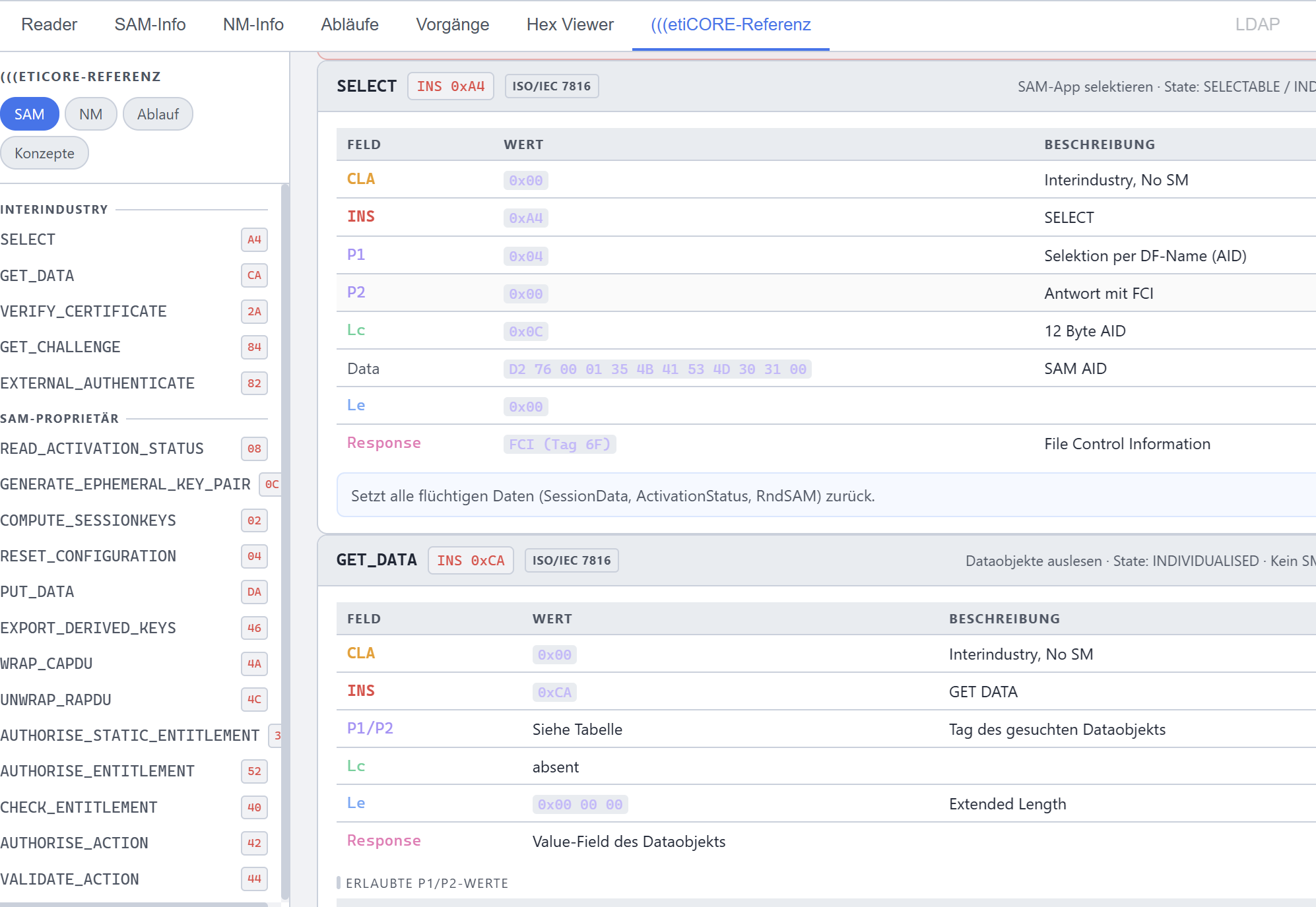Click ISO/IEC 7816 badge beside SELECT

pos(552,86)
